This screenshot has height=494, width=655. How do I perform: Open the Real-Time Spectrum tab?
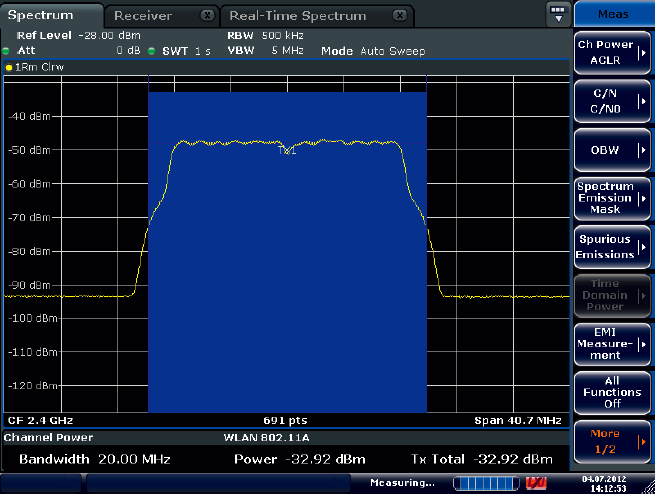tap(297, 16)
